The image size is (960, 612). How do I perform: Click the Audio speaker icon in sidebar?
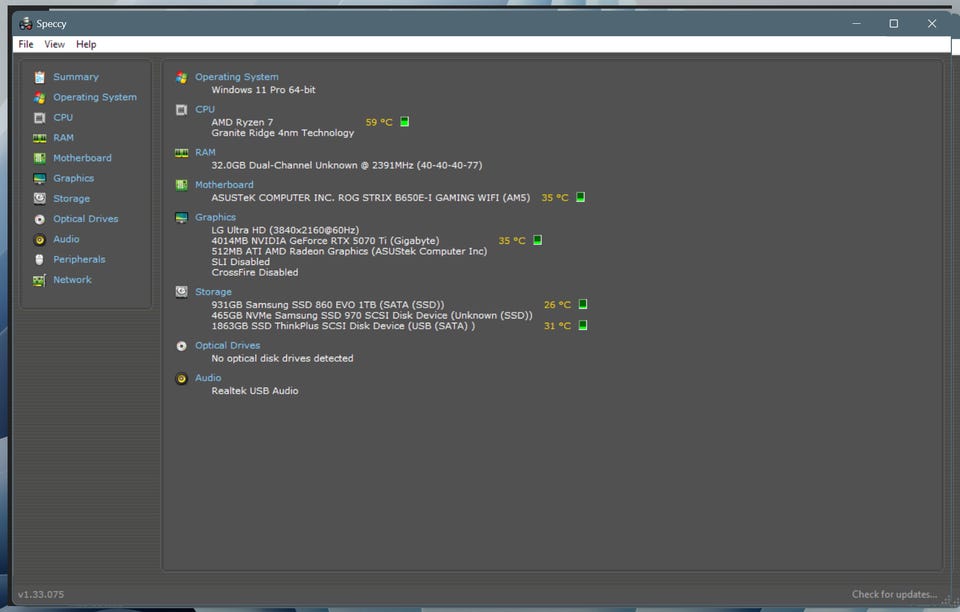point(40,239)
